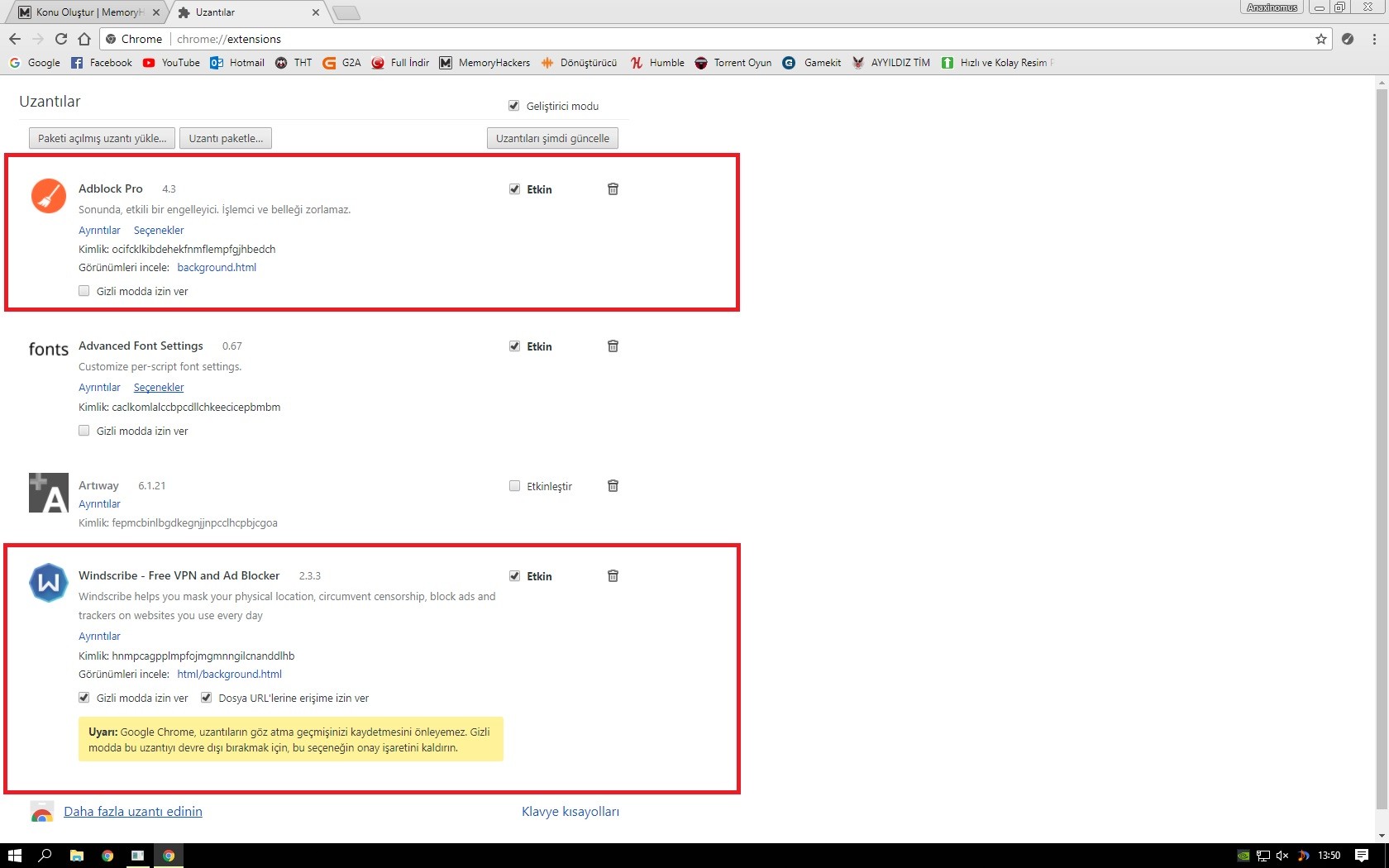This screenshot has width=1389, height=868.
Task: Close the Konu Oluştur tab
Action: [156, 12]
